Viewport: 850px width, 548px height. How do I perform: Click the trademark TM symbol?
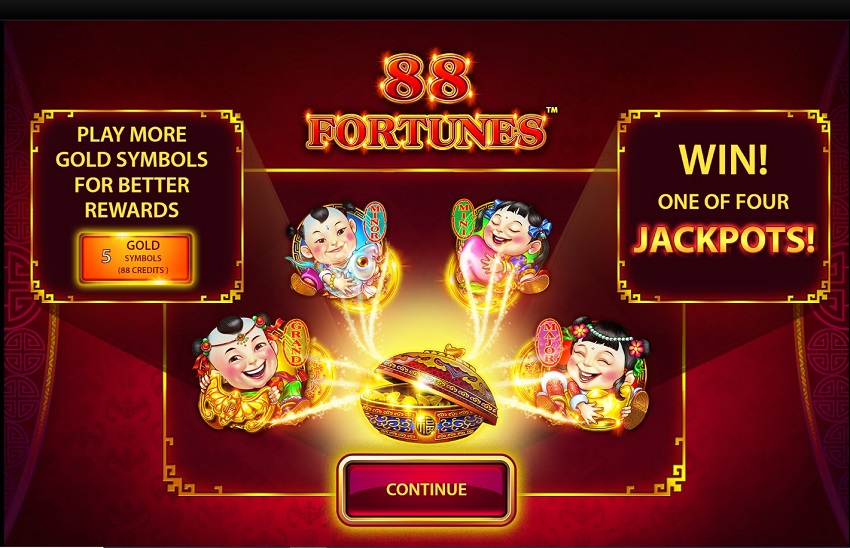tap(551, 110)
